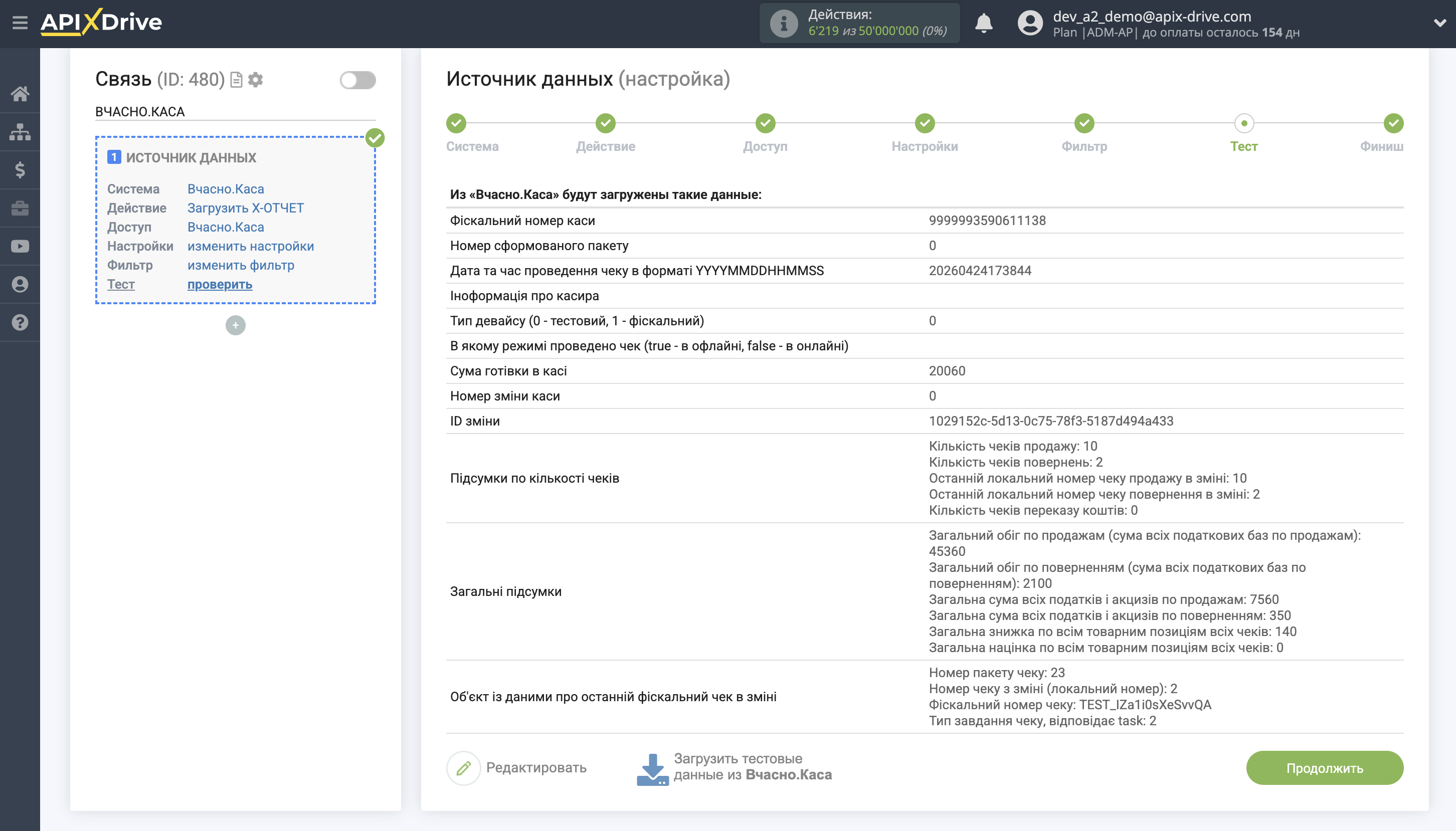This screenshot has height=831, width=1456.
Task: Click Редактировать pencil button
Action: click(463, 768)
